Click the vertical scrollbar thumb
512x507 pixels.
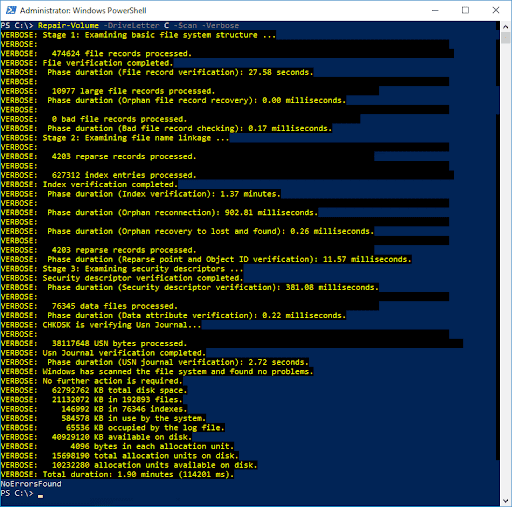point(505,38)
